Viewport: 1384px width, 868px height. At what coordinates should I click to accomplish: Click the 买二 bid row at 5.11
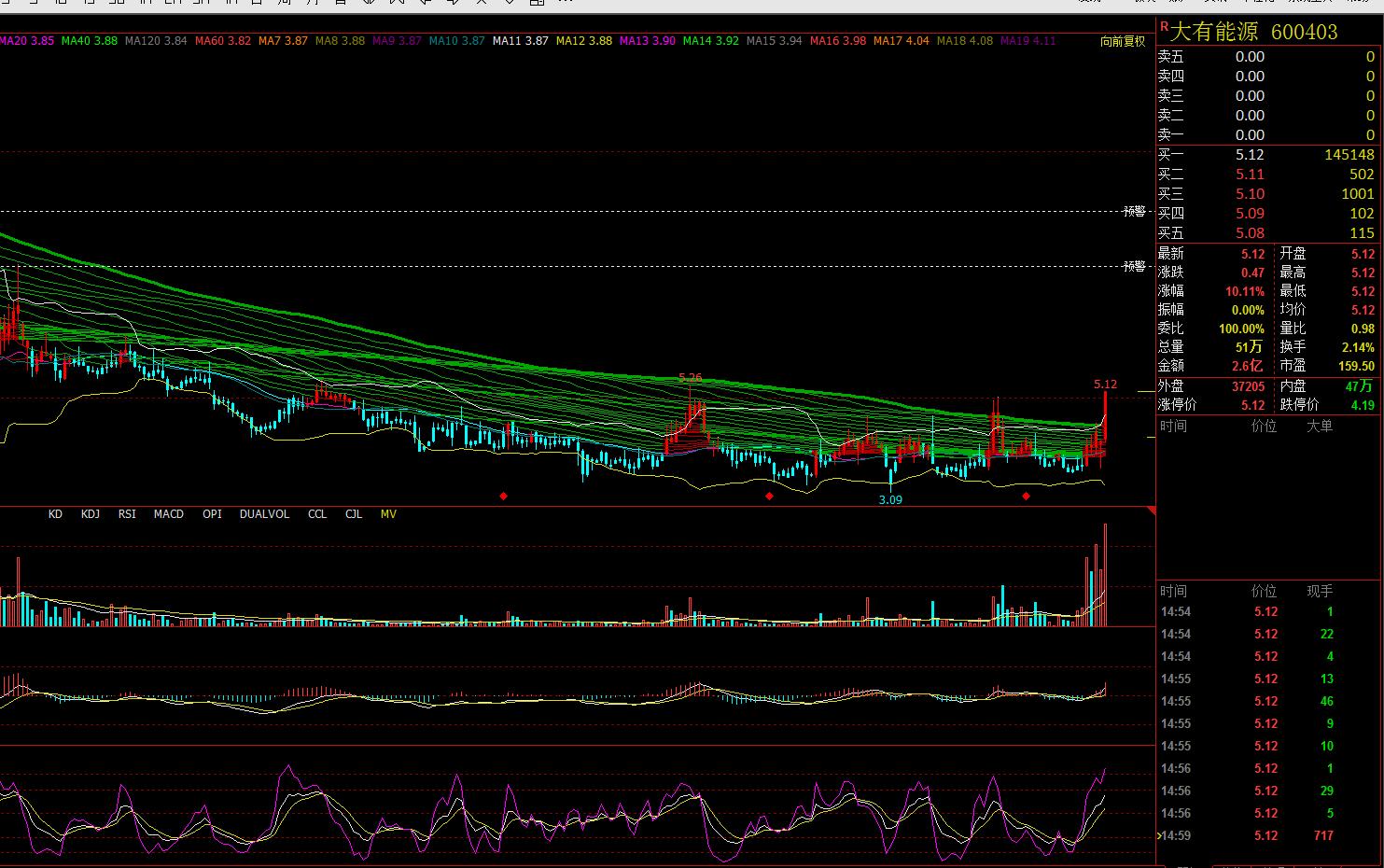click(1266, 175)
